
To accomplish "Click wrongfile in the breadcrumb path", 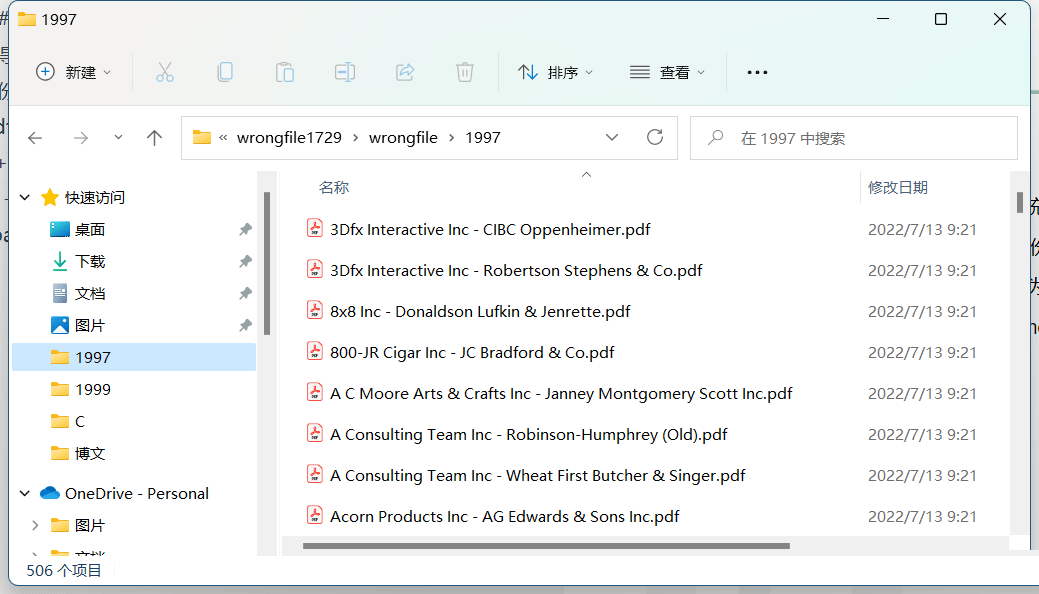I will [403, 137].
